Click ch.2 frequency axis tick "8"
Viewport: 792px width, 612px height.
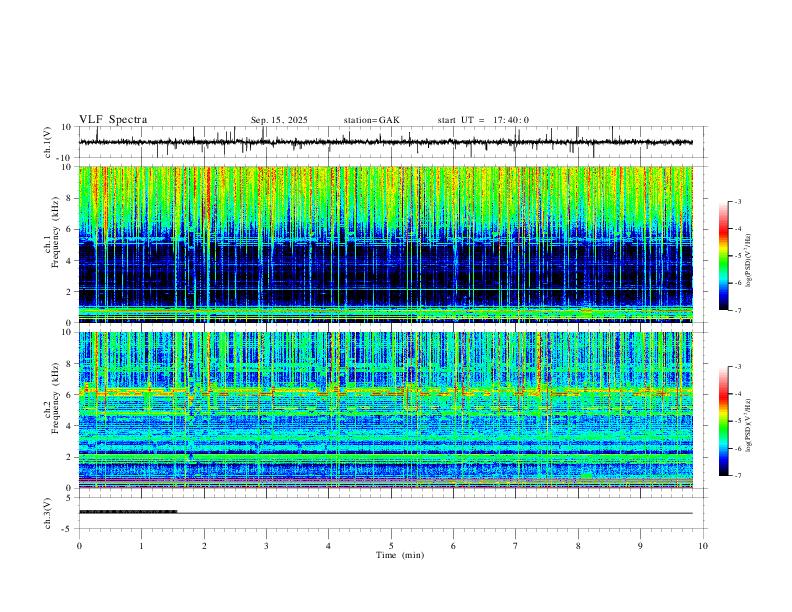point(69,364)
